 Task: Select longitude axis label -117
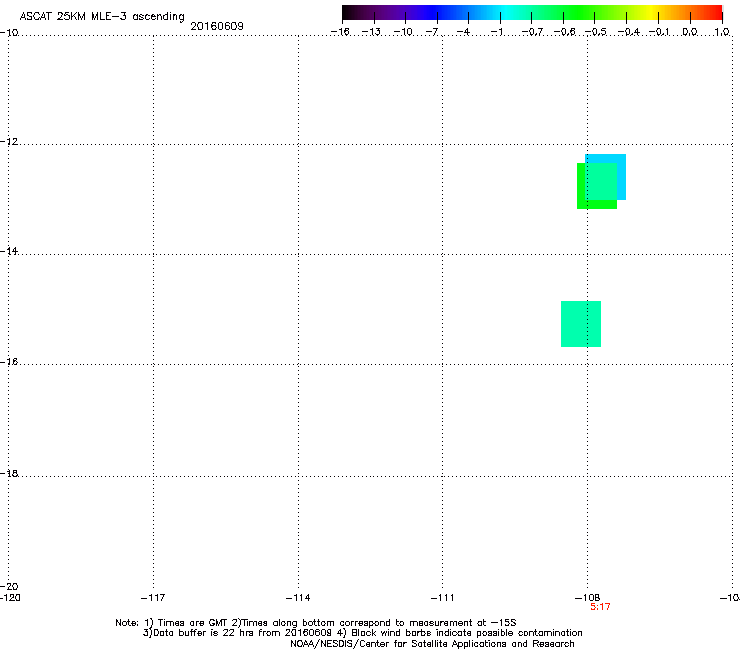(153, 598)
